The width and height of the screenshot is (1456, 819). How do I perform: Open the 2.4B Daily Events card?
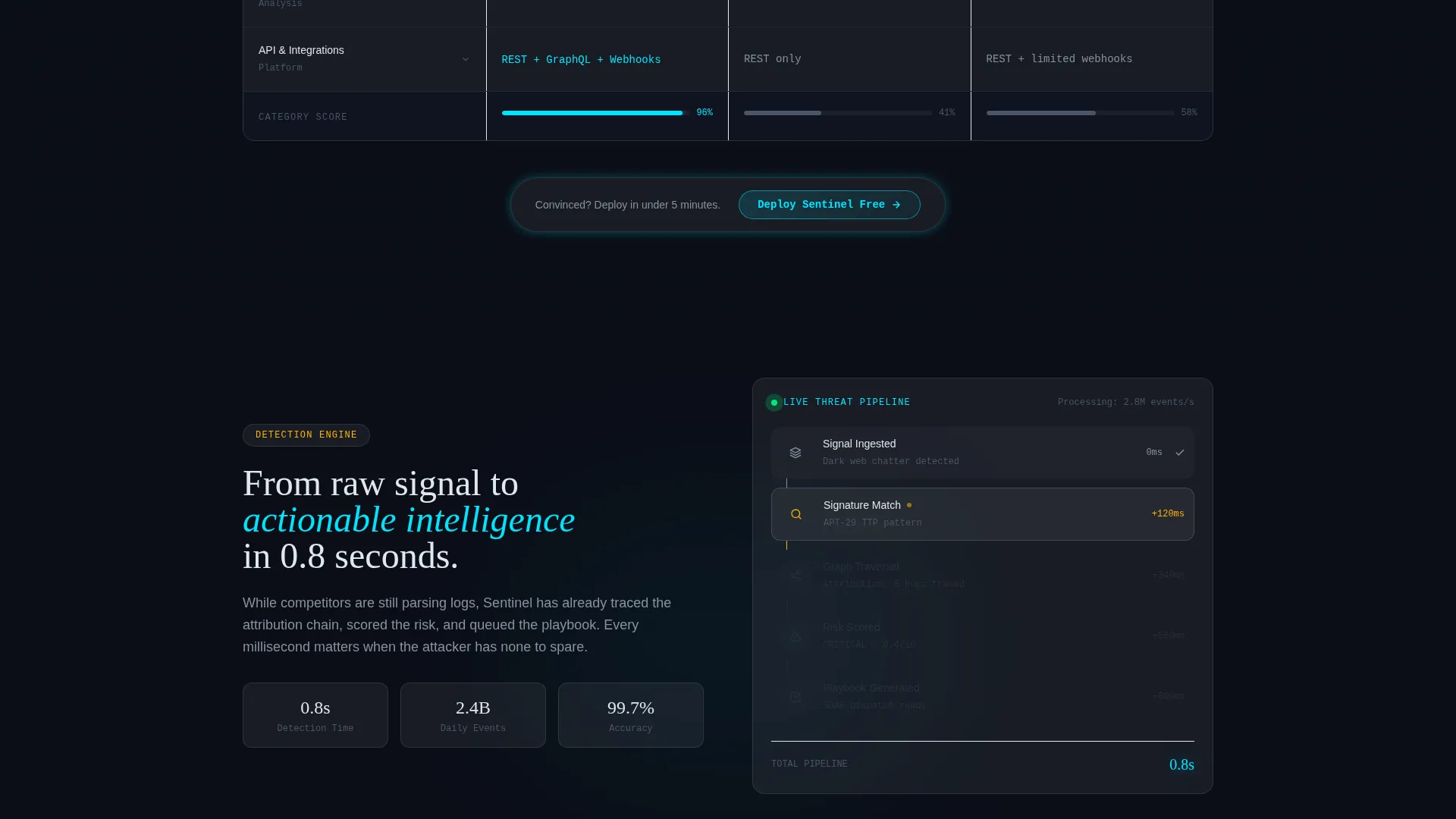click(473, 715)
